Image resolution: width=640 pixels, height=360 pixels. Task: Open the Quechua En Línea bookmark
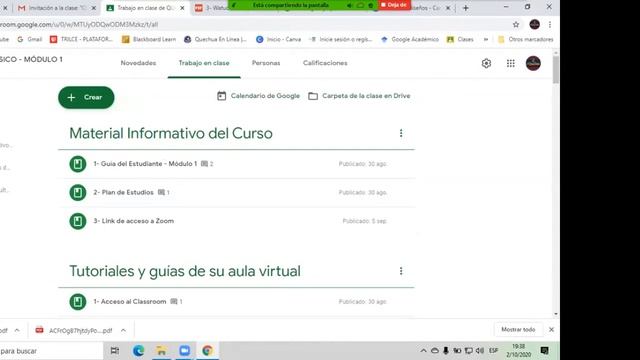click(x=216, y=39)
